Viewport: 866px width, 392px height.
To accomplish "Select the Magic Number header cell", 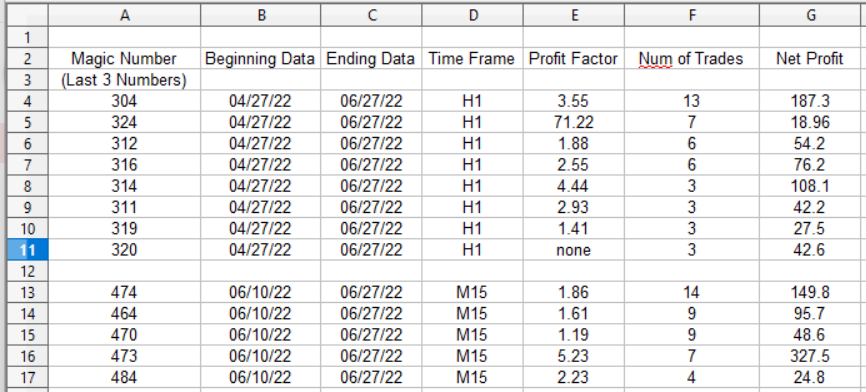I will click(124, 59).
